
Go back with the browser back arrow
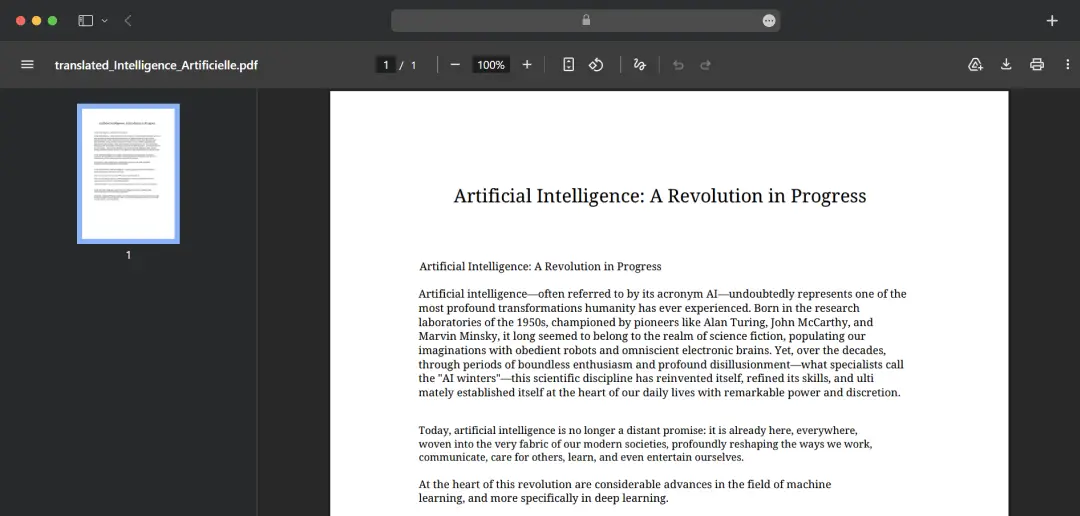[x=128, y=21]
